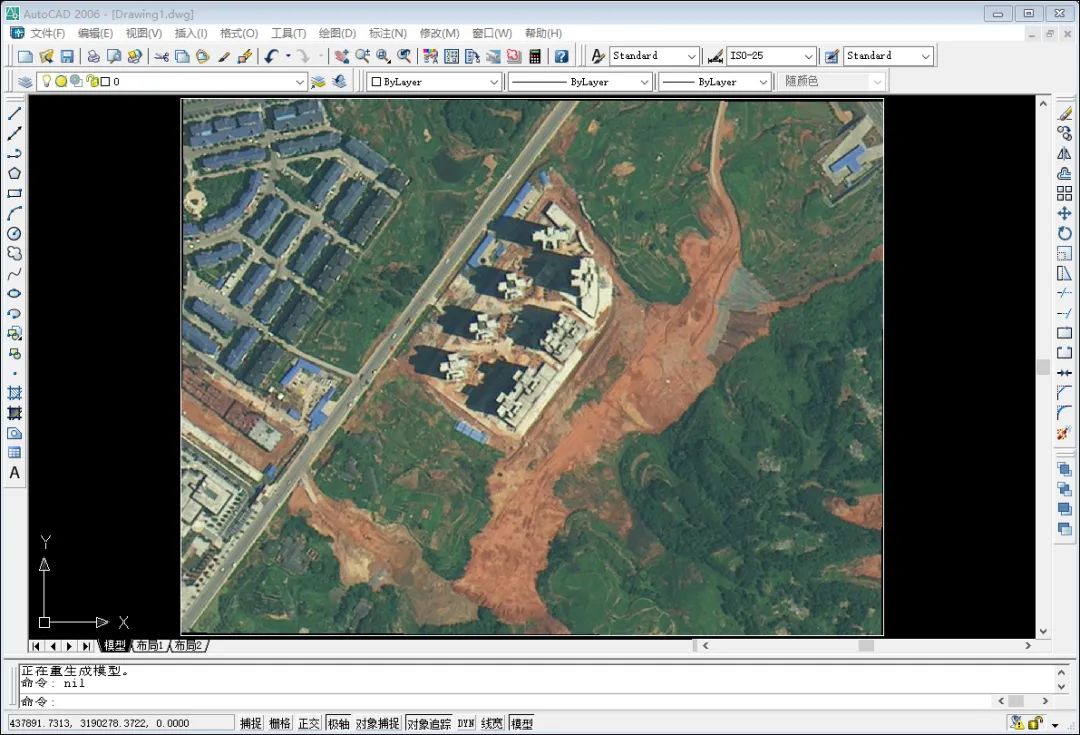Viewport: 1080px width, 735px height.
Task: Open the 绘图(D) menu
Action: pos(337,33)
